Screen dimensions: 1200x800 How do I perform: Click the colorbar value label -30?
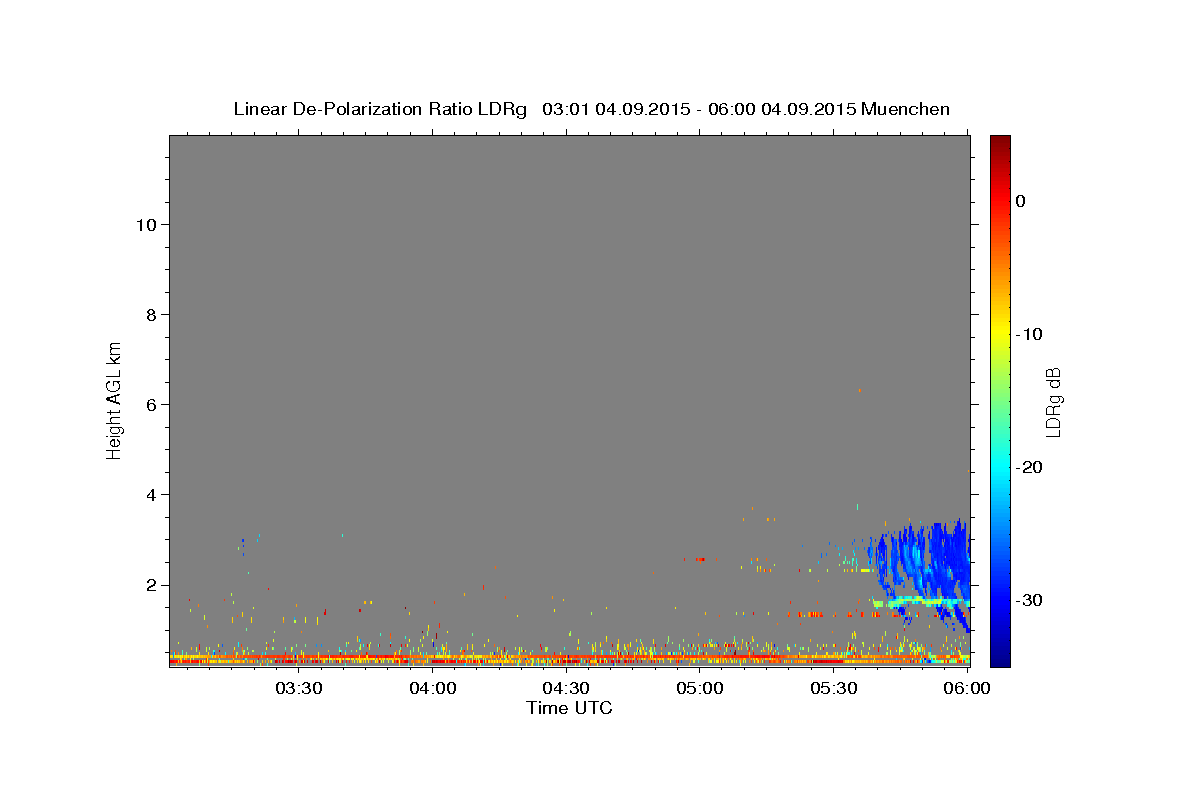pyautogui.click(x=1029, y=600)
